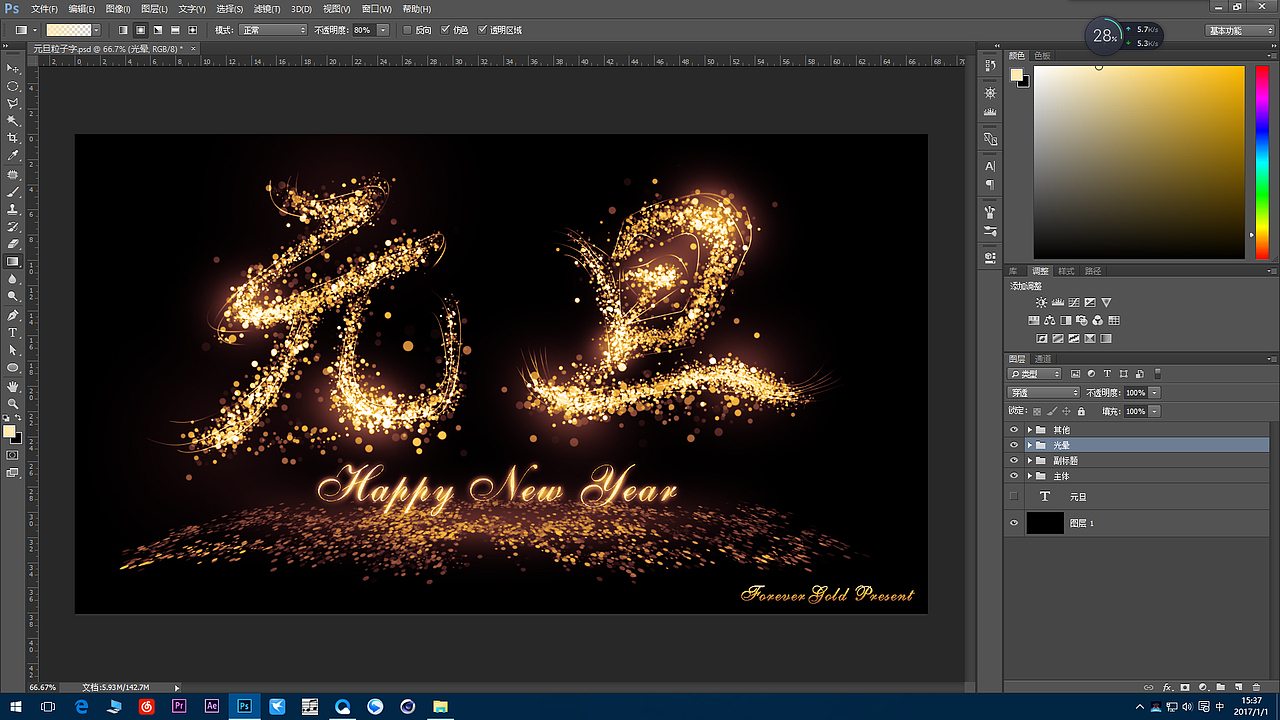Screen dimensions: 1280x720
Task: Open the 基本功能 workspace dropdown
Action: click(x=1240, y=31)
